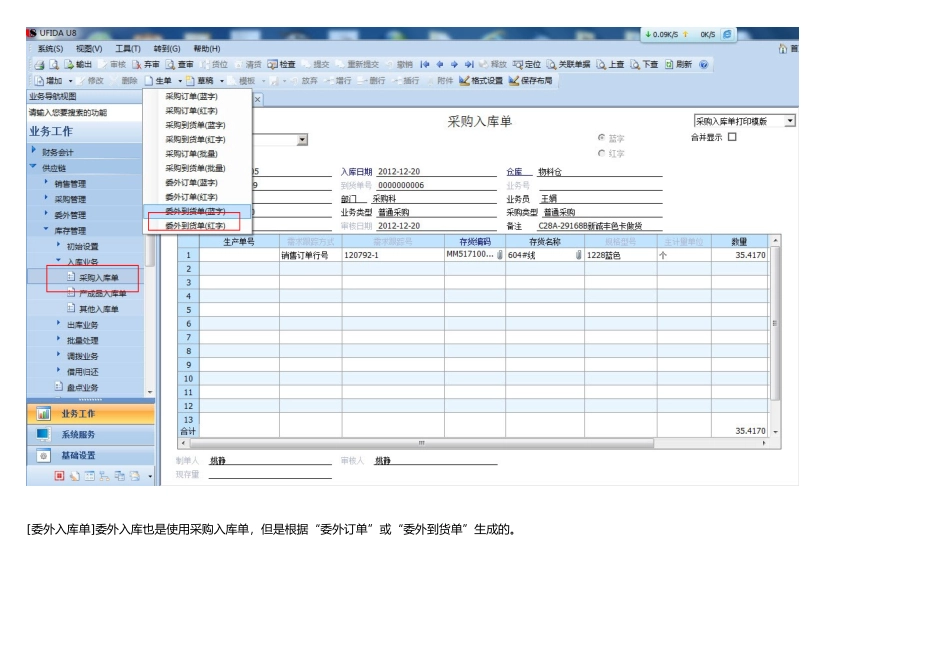Screen dimensions: 950x672
Task: Open 其他入库单 in the tree
Action: tap(99, 310)
